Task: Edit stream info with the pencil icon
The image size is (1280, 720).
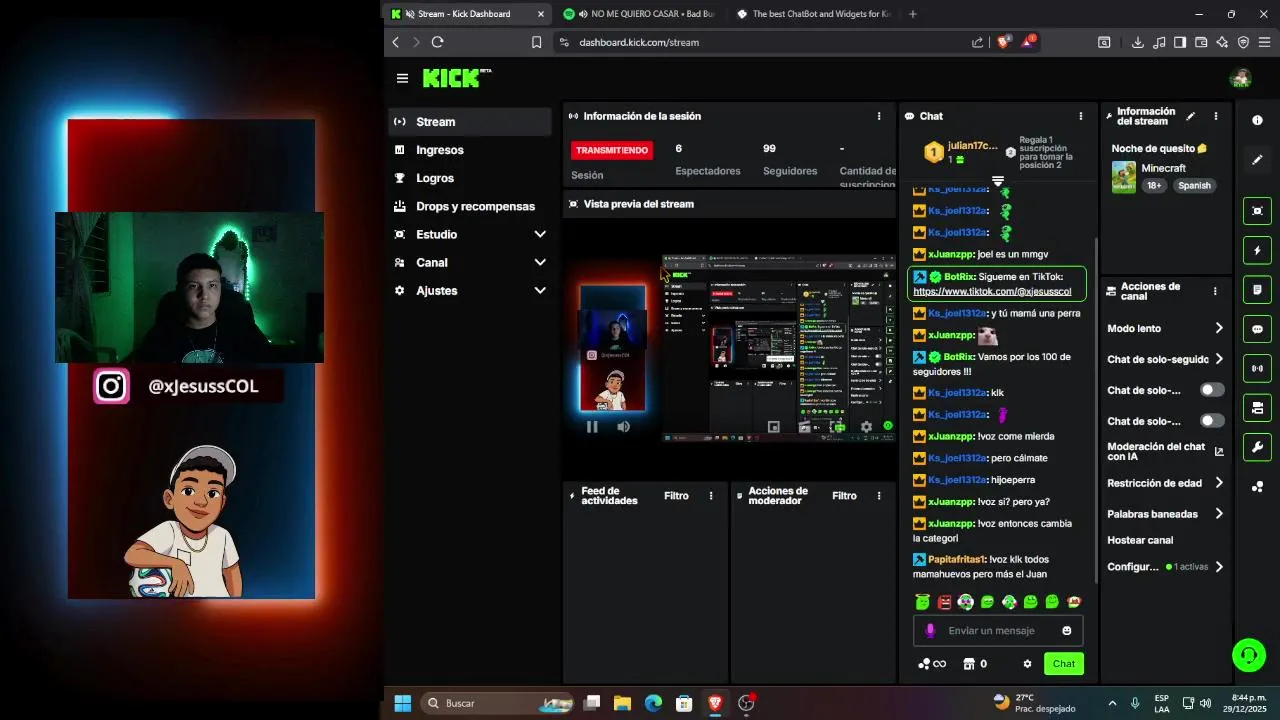Action: pos(1190,116)
